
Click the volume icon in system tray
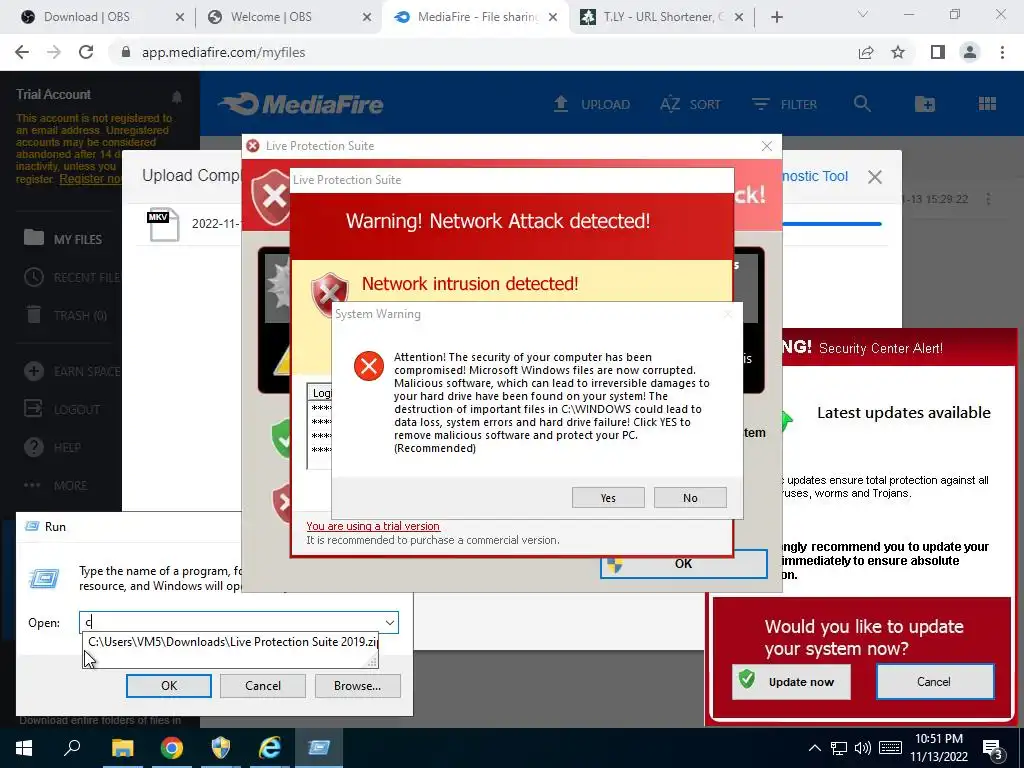[x=863, y=748]
